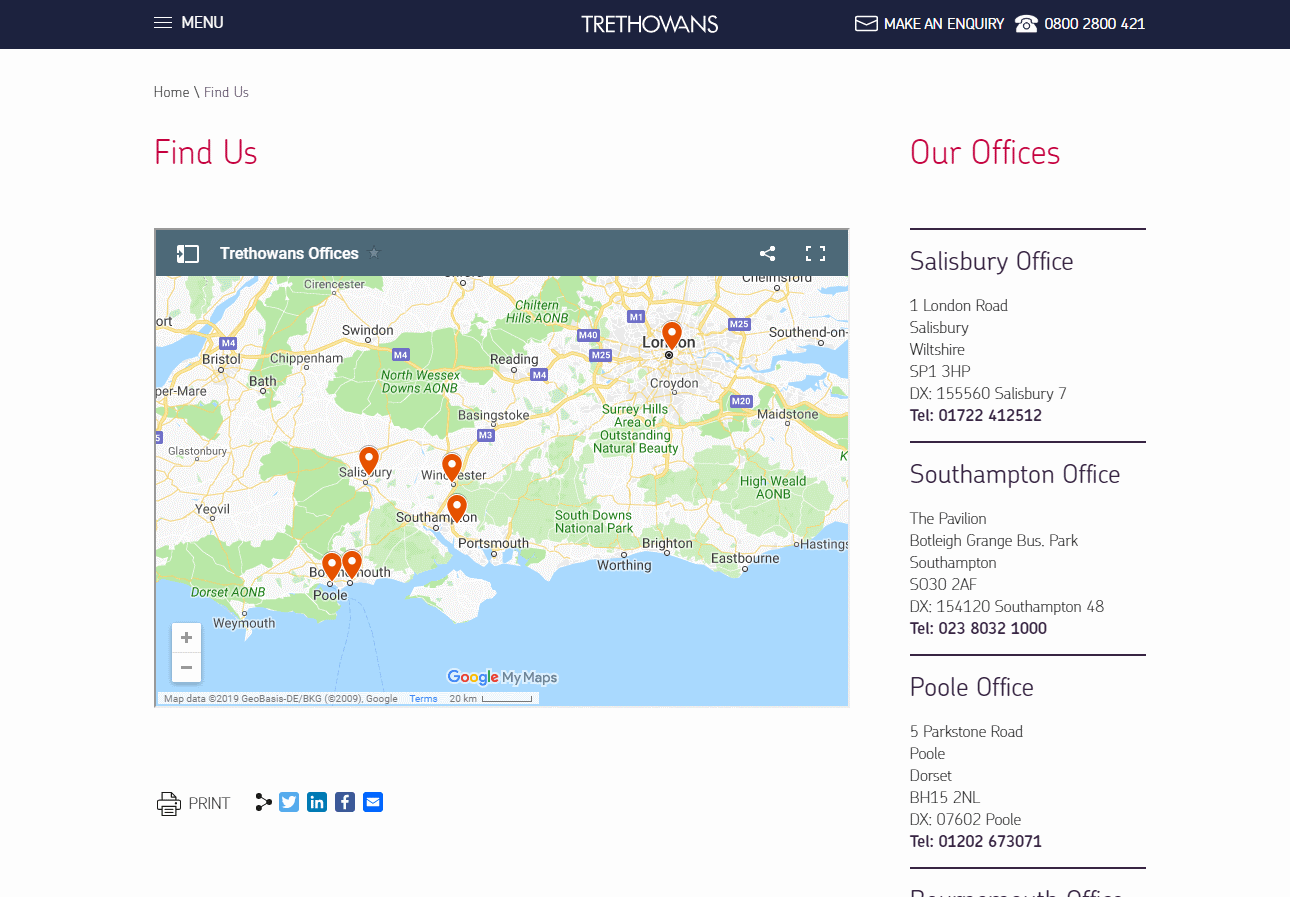
Task: Share page via email icon
Action: 373,802
